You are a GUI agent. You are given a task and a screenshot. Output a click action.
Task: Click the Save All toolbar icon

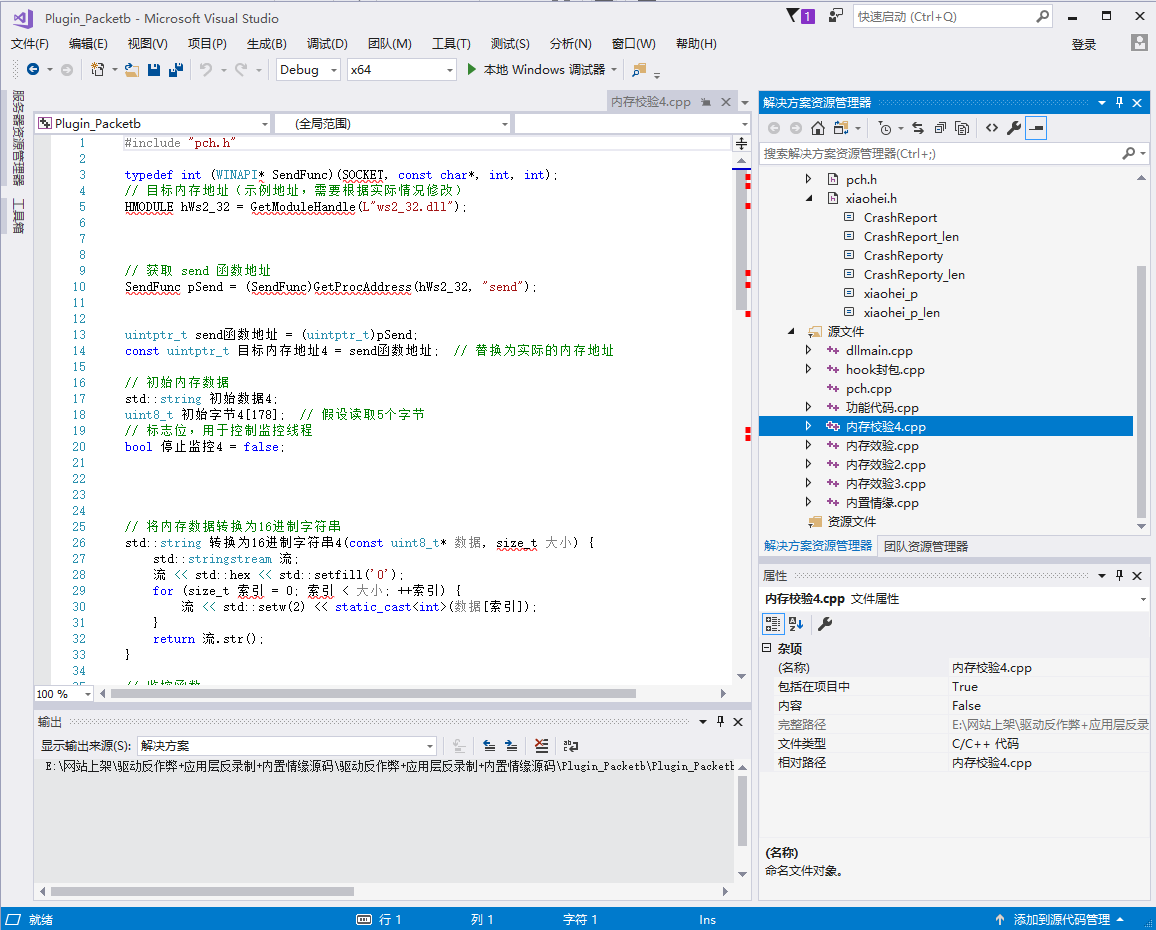[x=176, y=70]
